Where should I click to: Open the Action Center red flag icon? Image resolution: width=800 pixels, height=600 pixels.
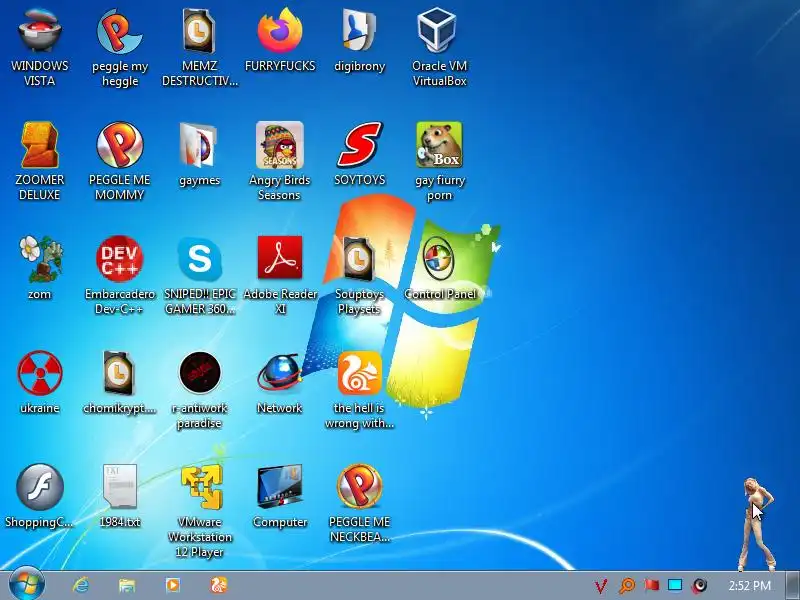pos(651,585)
